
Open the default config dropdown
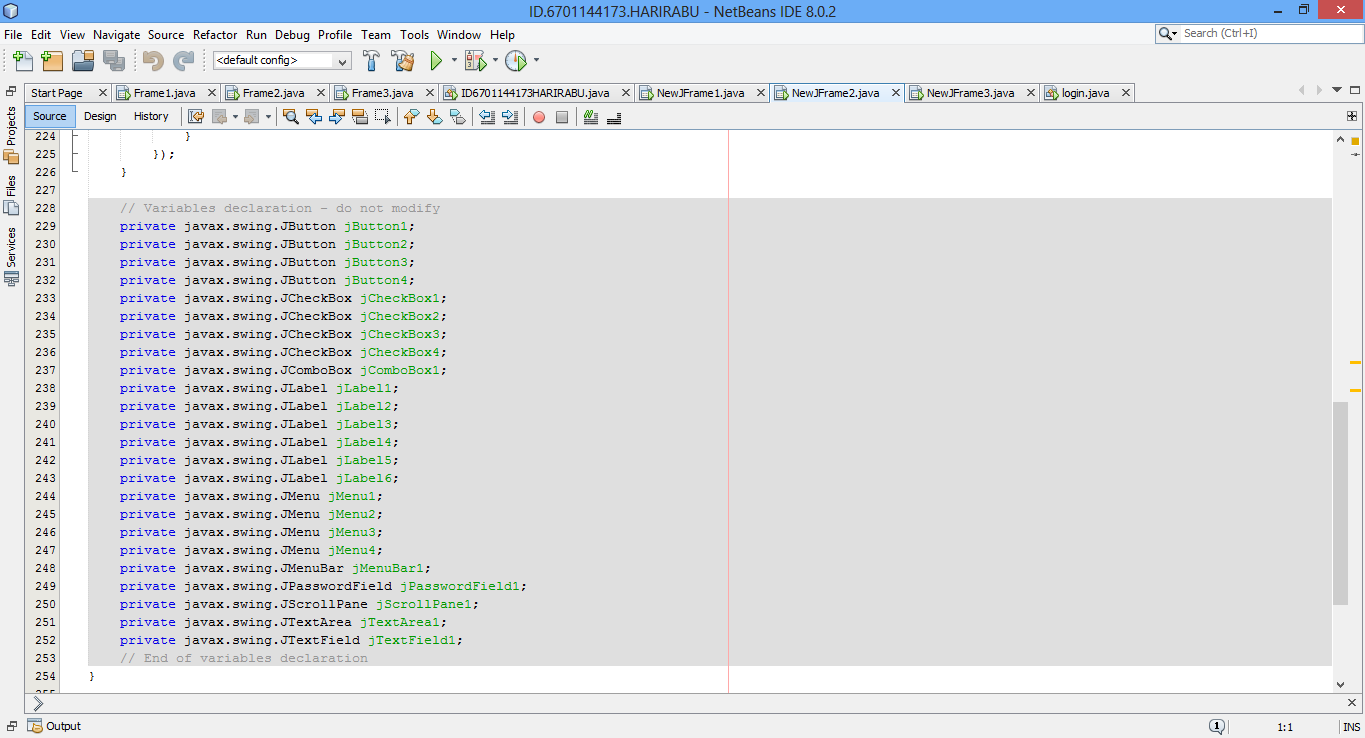[343, 60]
